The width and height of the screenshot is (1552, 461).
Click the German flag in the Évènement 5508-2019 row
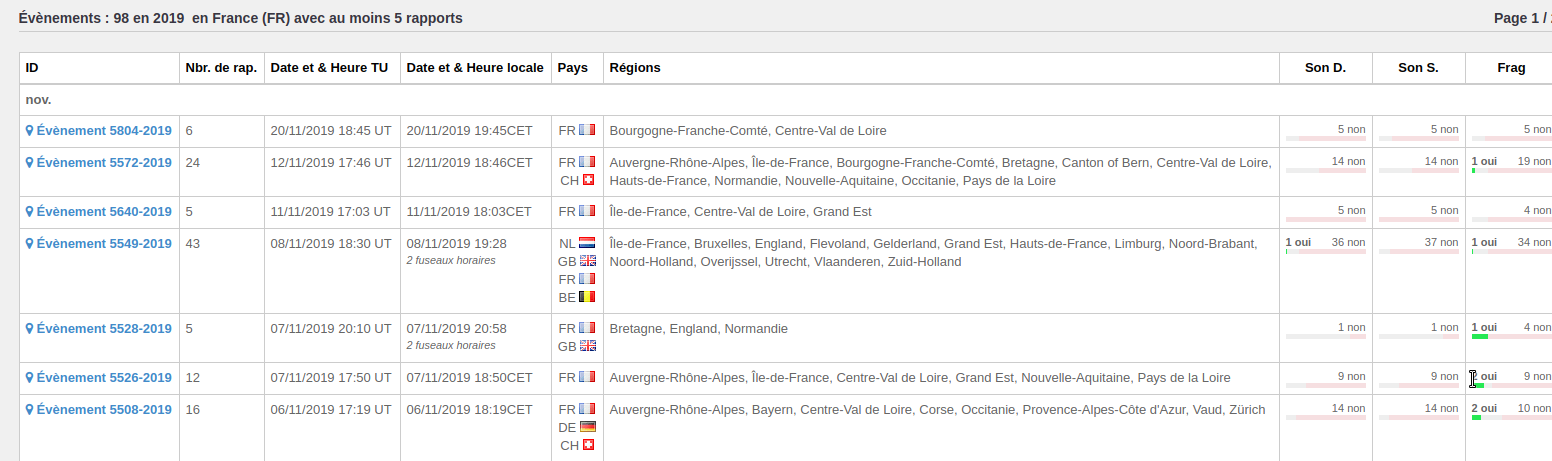(587, 427)
